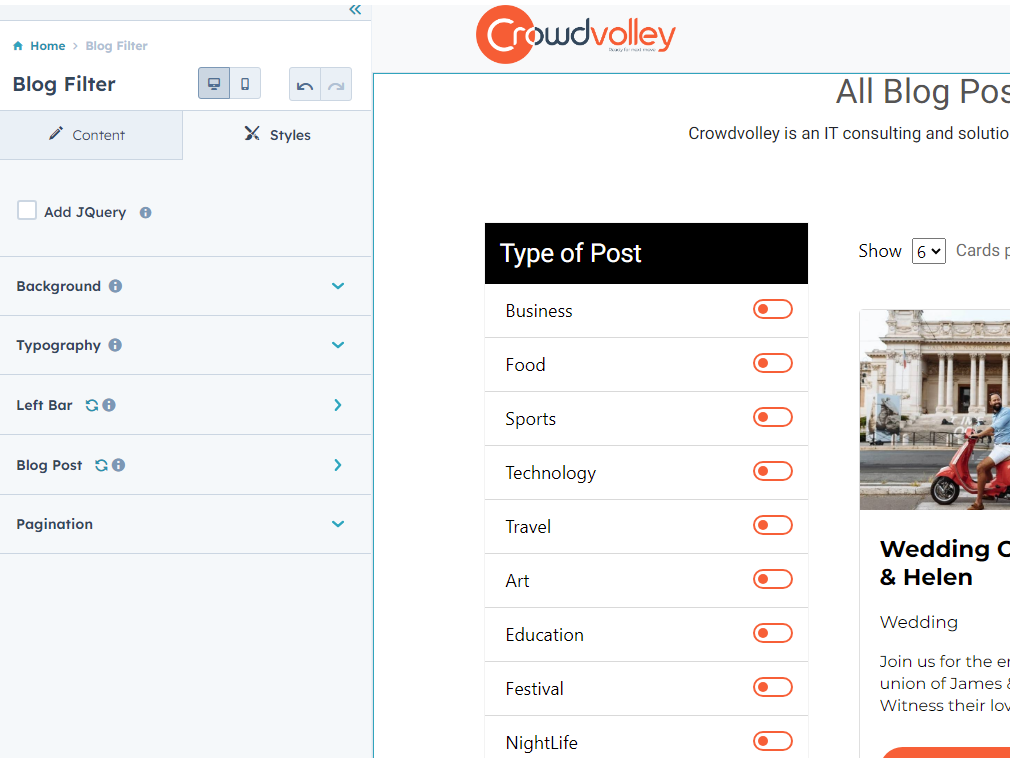Switch to the Content tab

tap(90, 135)
